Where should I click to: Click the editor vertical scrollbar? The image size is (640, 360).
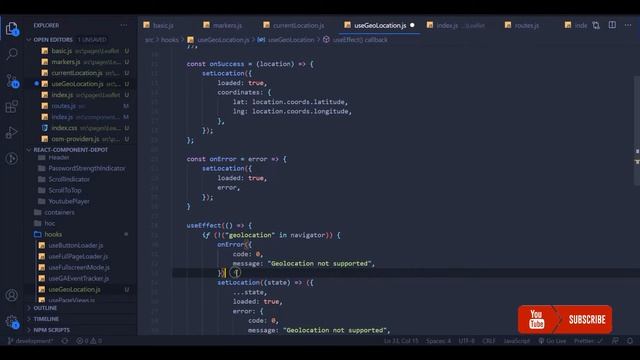click(x=637, y=131)
